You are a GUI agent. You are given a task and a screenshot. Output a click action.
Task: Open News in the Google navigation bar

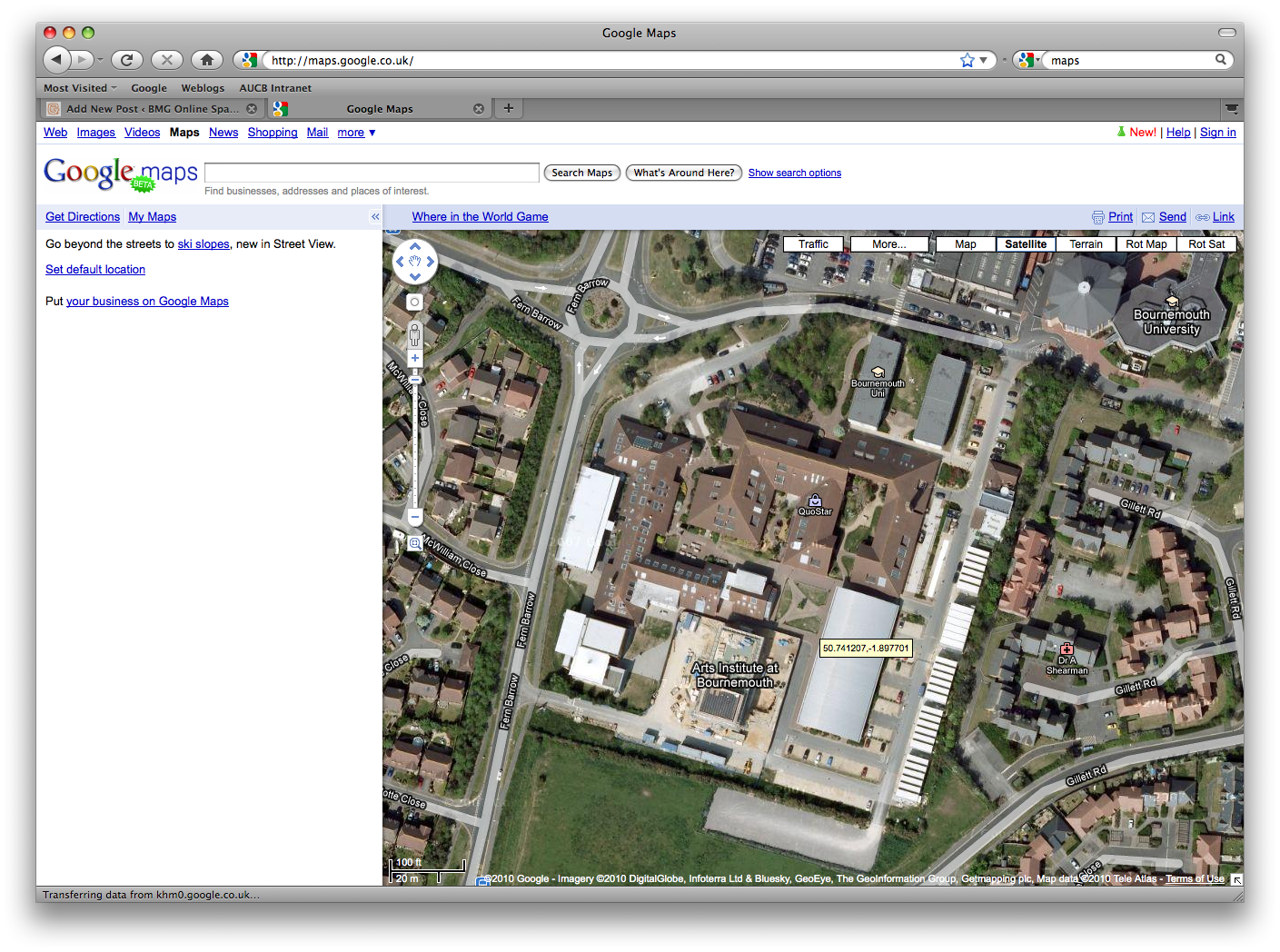click(223, 133)
